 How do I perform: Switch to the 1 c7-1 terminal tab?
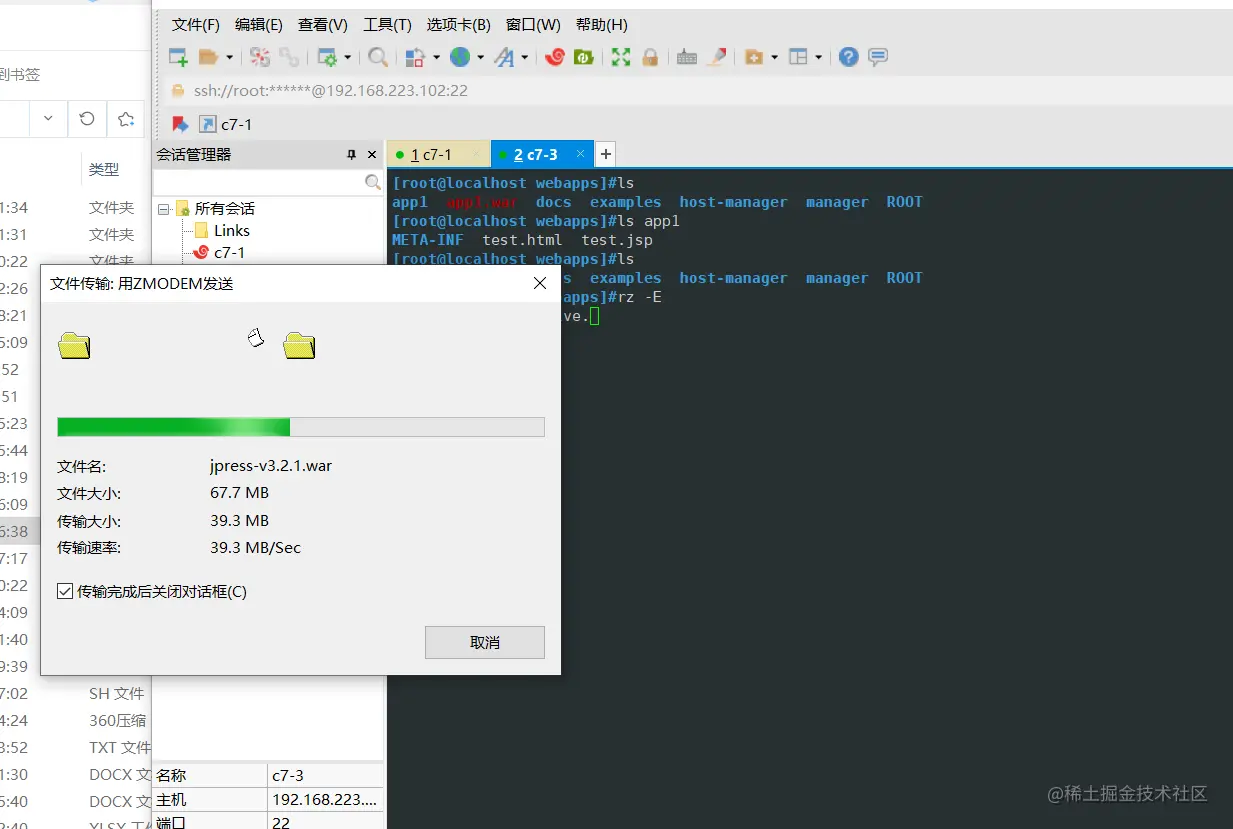(438, 154)
